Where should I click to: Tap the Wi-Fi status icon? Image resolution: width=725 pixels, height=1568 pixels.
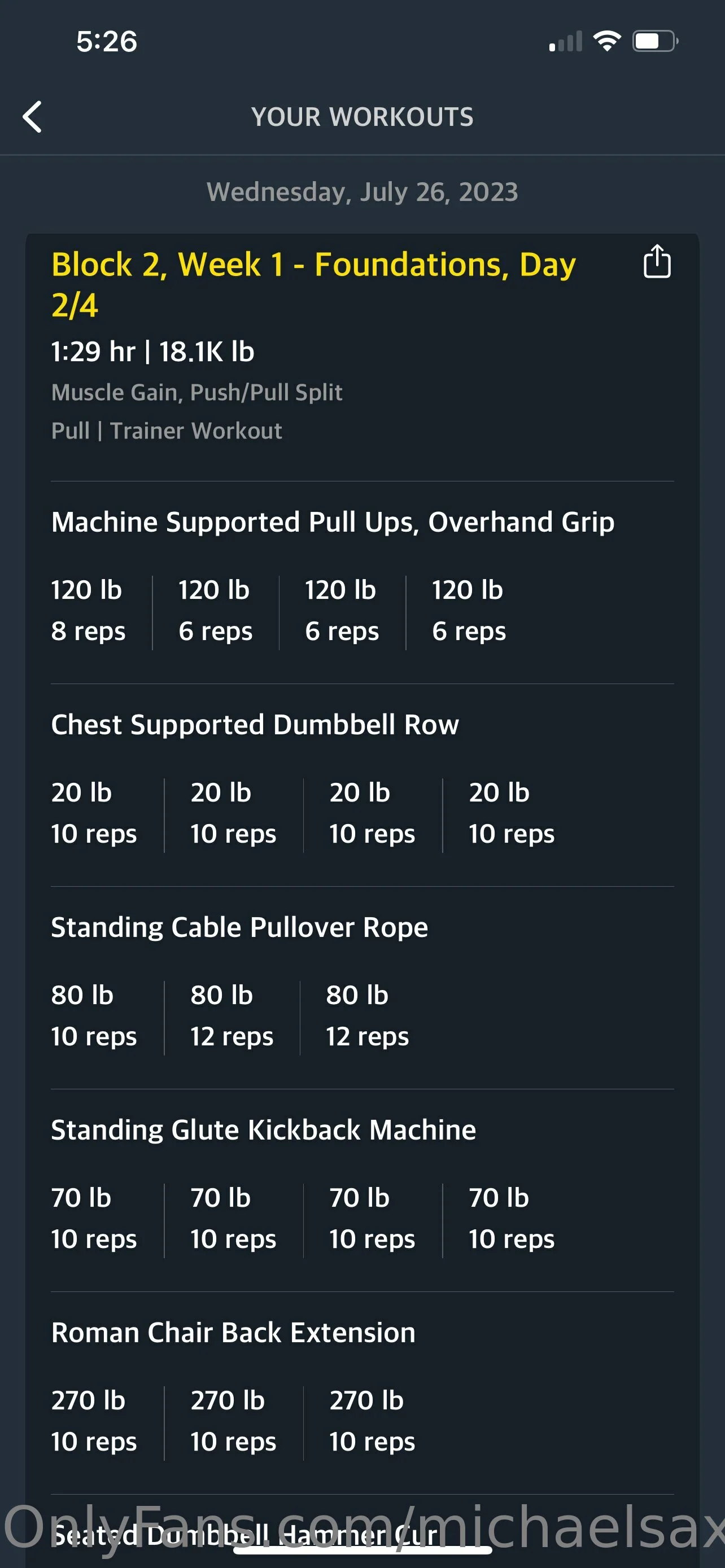point(606,41)
